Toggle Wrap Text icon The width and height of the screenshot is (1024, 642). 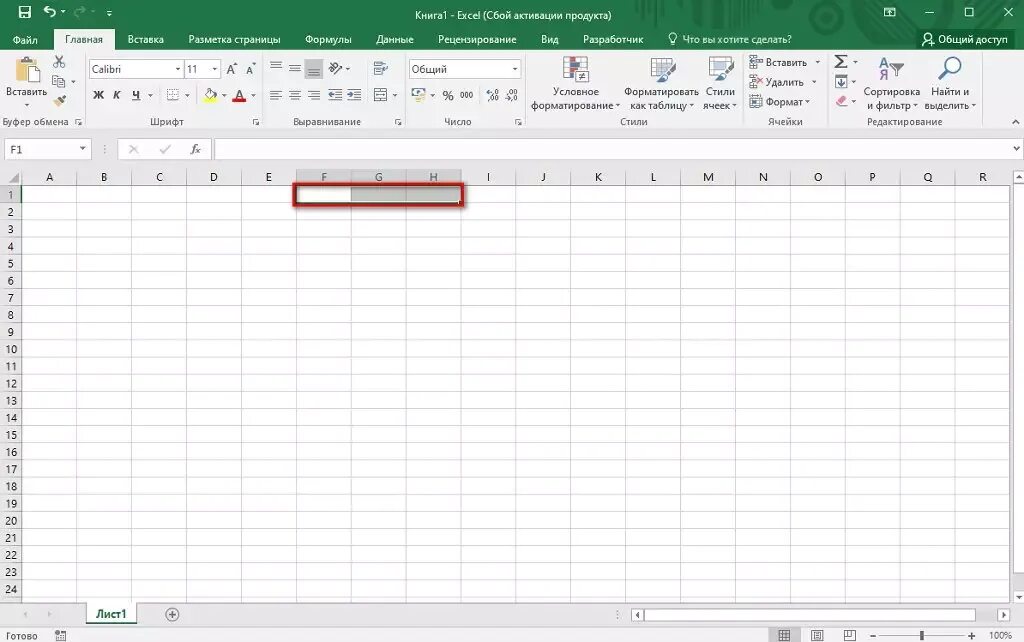381,68
